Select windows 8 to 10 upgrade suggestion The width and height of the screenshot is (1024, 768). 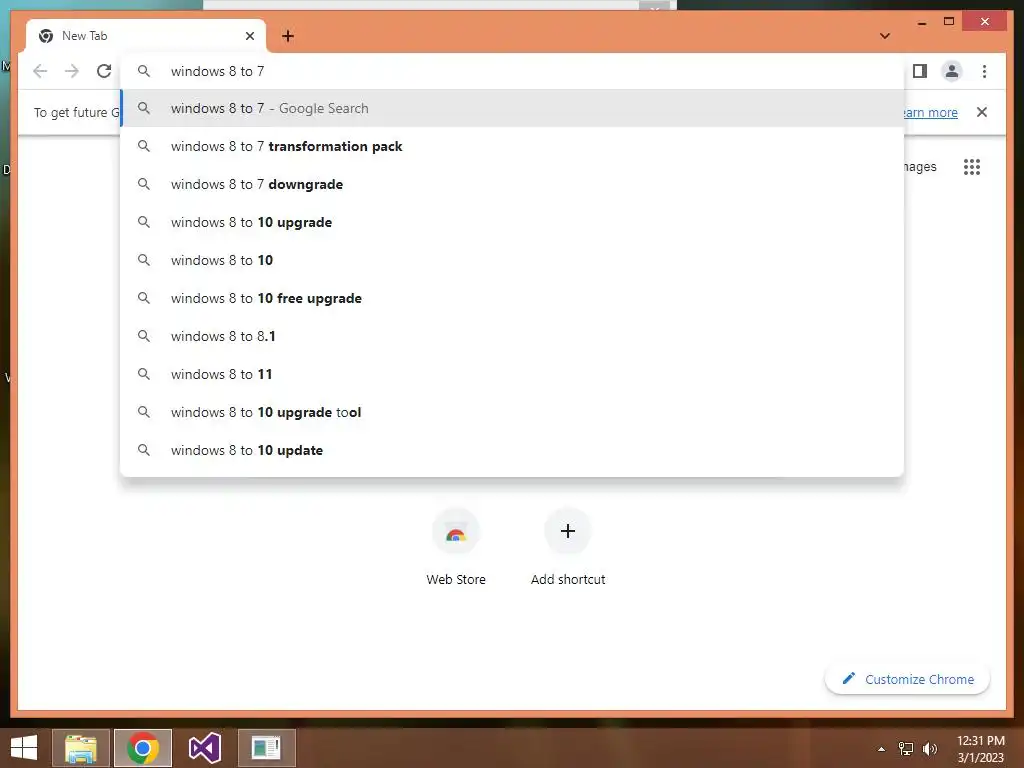513,222
